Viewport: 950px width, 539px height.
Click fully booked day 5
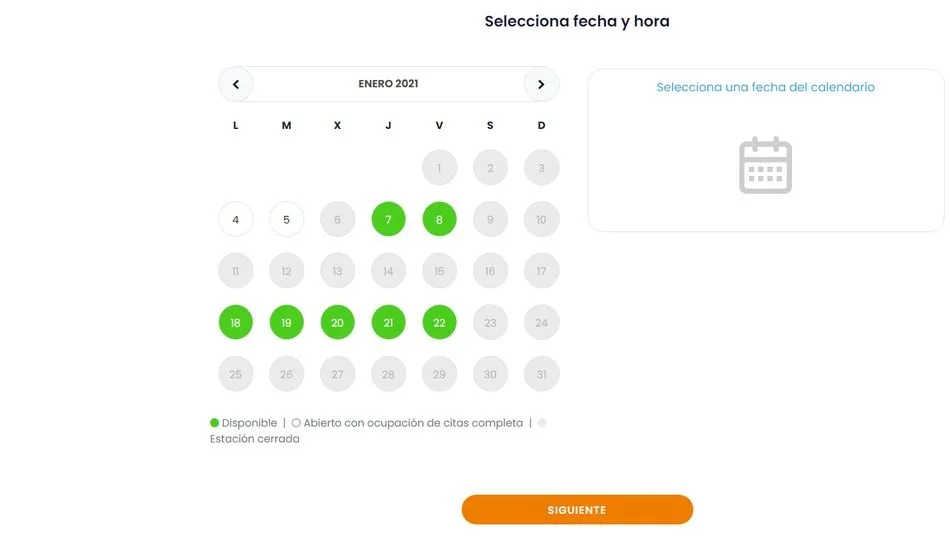287,219
